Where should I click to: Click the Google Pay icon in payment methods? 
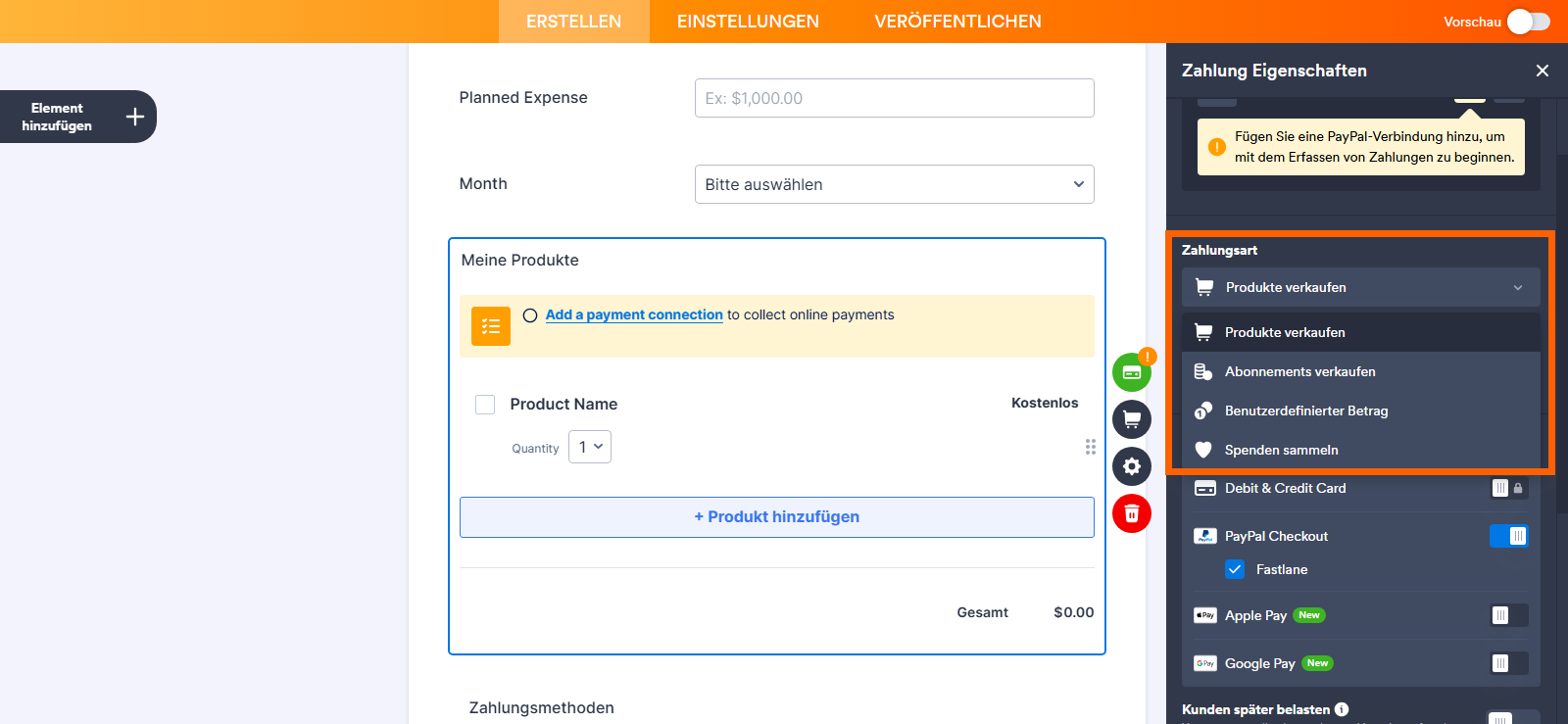point(1204,663)
